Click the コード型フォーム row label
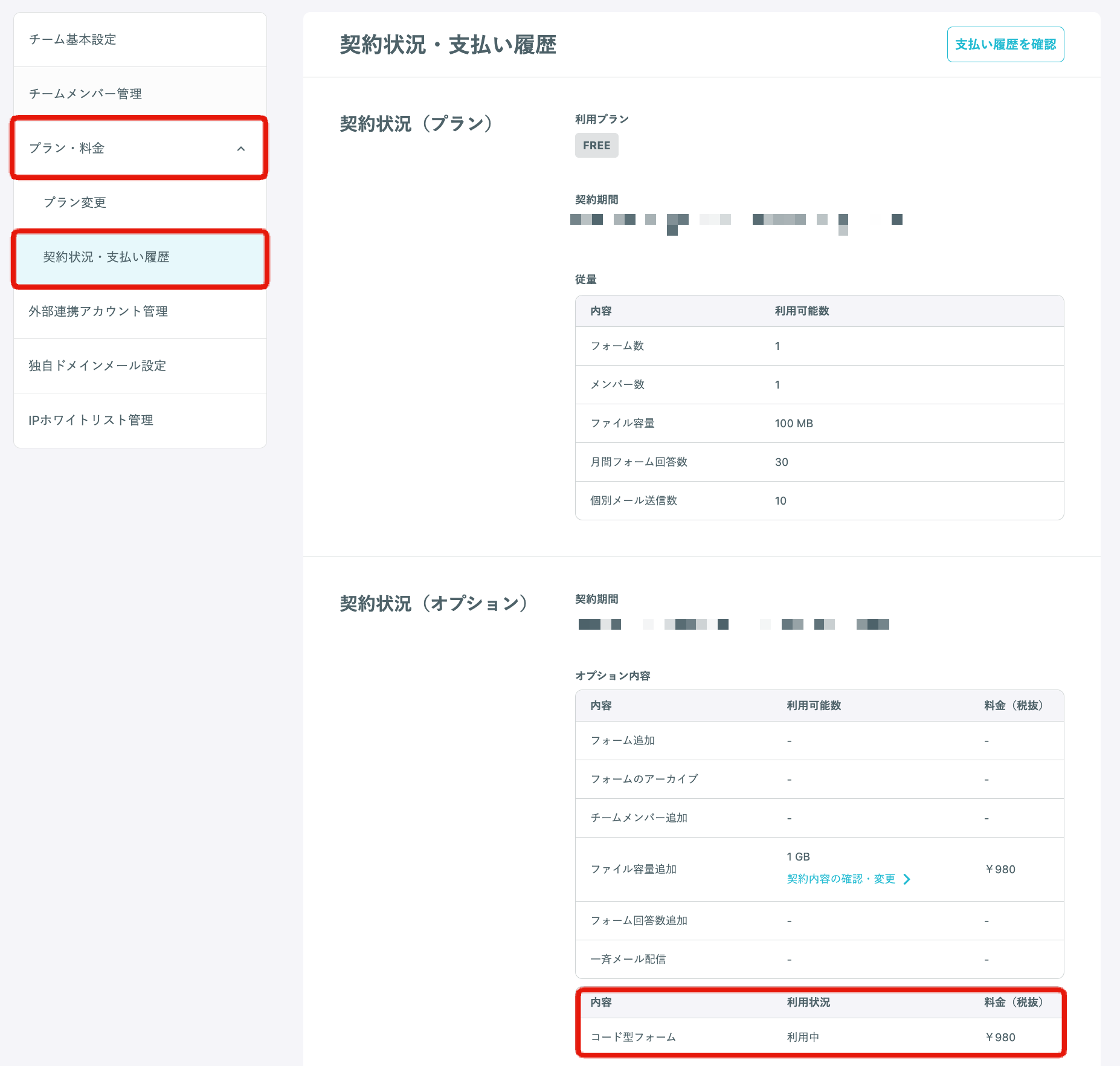This screenshot has width=1120, height=1066. click(x=633, y=1038)
